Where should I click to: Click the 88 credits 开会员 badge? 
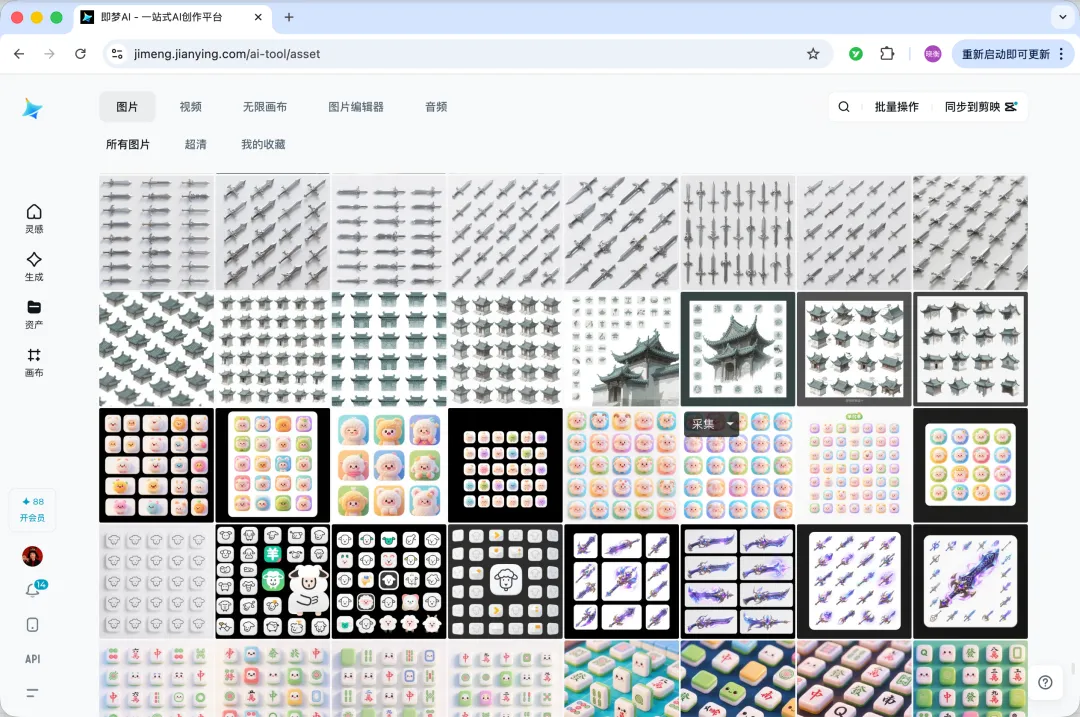click(32, 510)
